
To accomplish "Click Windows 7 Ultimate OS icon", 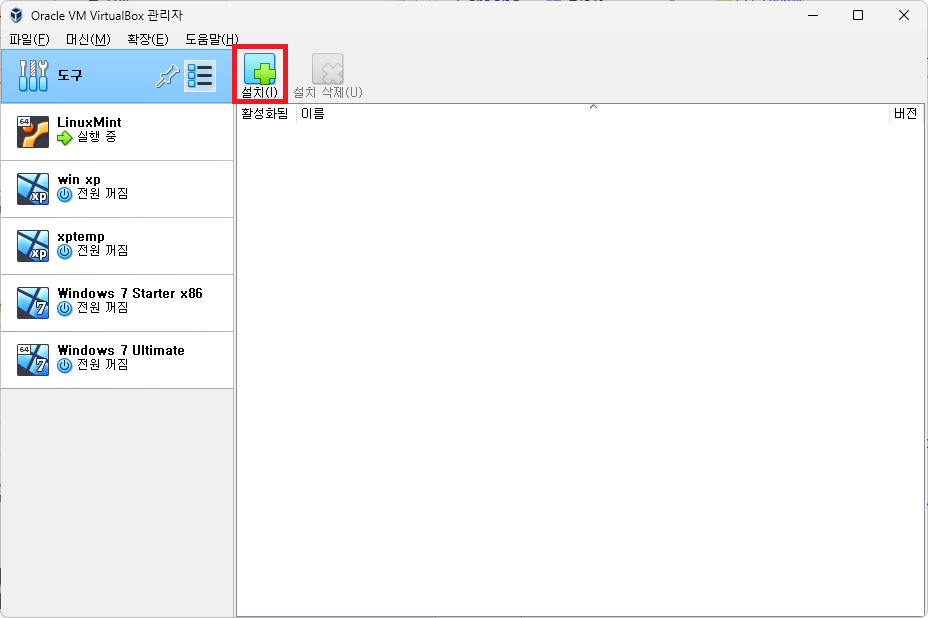I will point(33,360).
